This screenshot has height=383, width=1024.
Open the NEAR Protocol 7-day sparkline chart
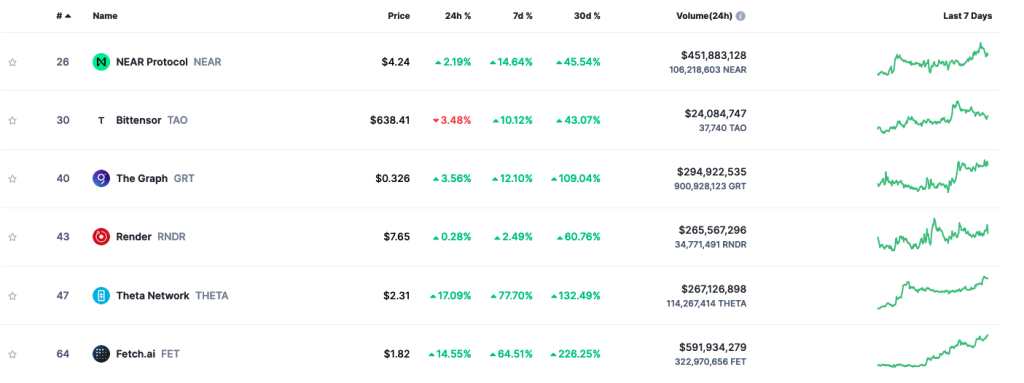pos(933,60)
